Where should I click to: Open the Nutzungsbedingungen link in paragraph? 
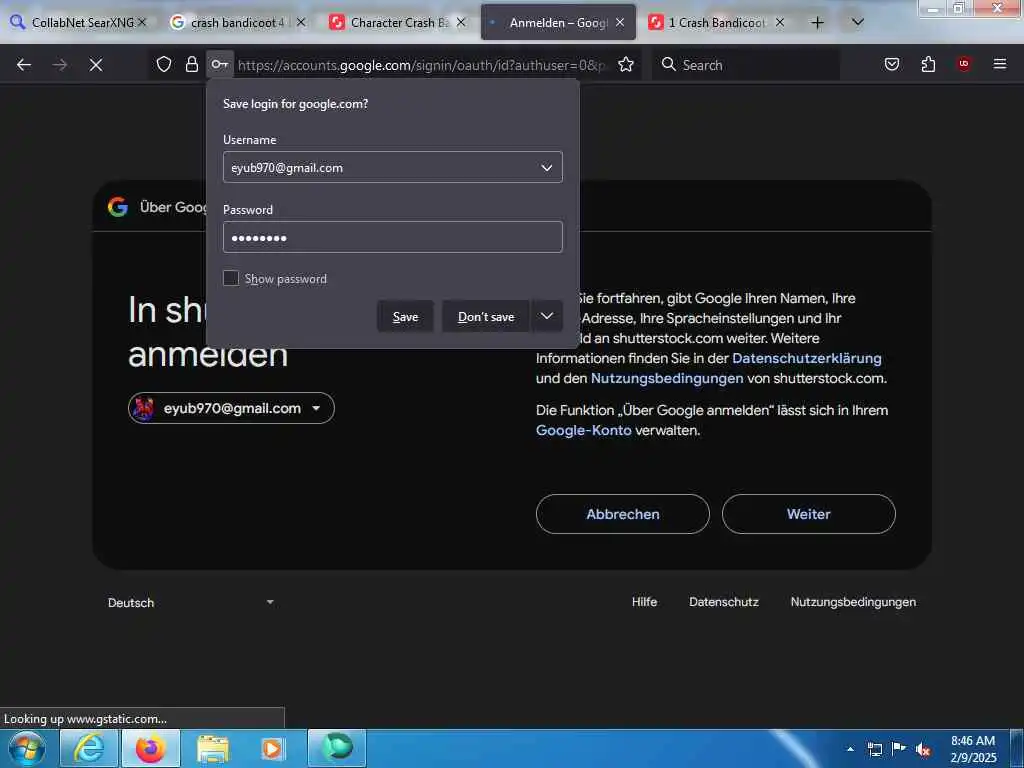[667, 378]
